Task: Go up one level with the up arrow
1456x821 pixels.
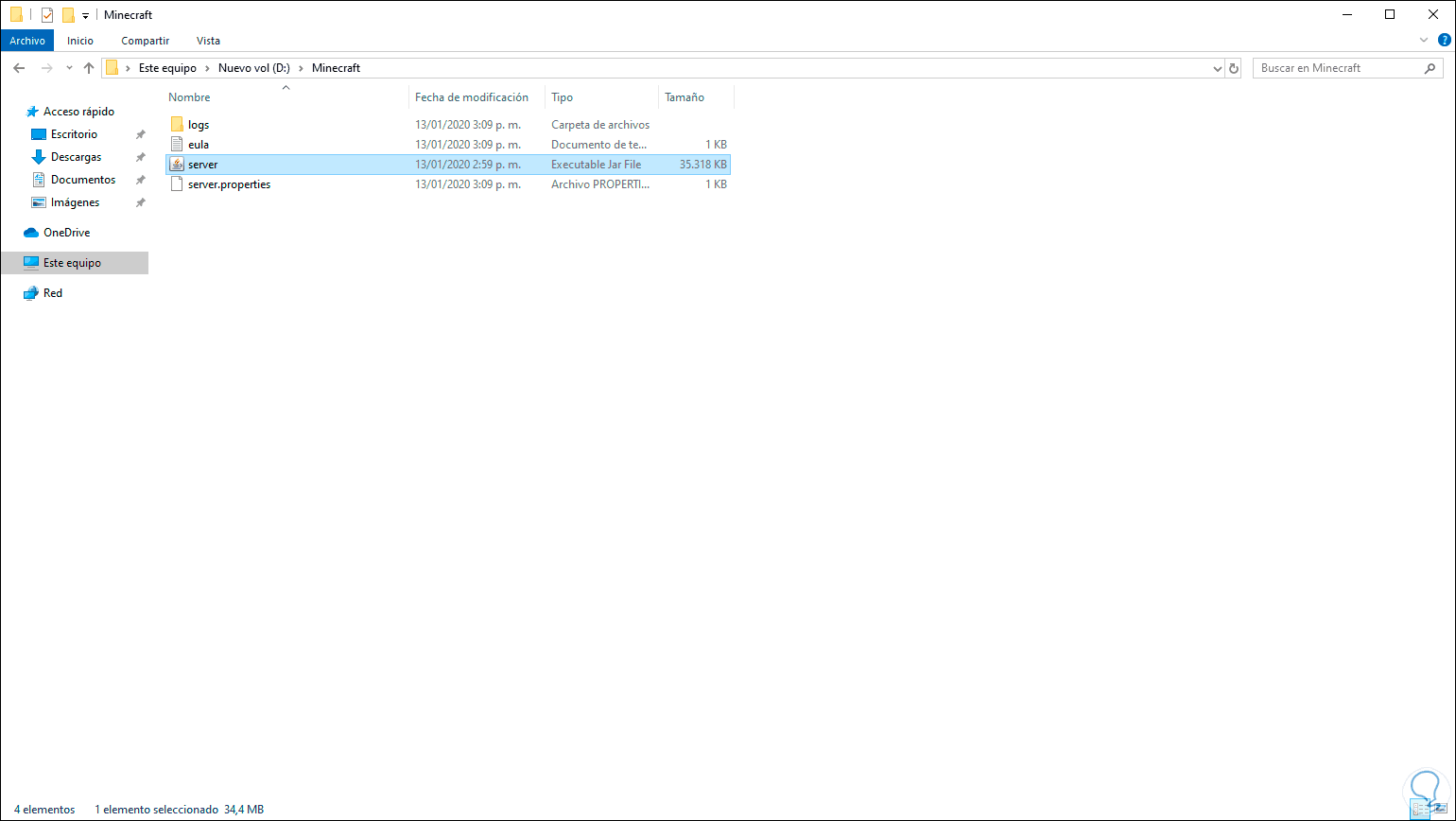Action: (89, 68)
